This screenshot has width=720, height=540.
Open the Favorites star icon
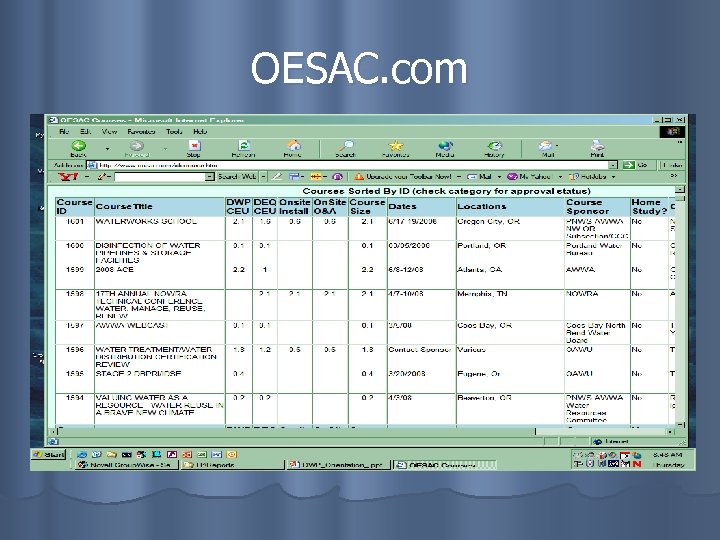(395, 146)
